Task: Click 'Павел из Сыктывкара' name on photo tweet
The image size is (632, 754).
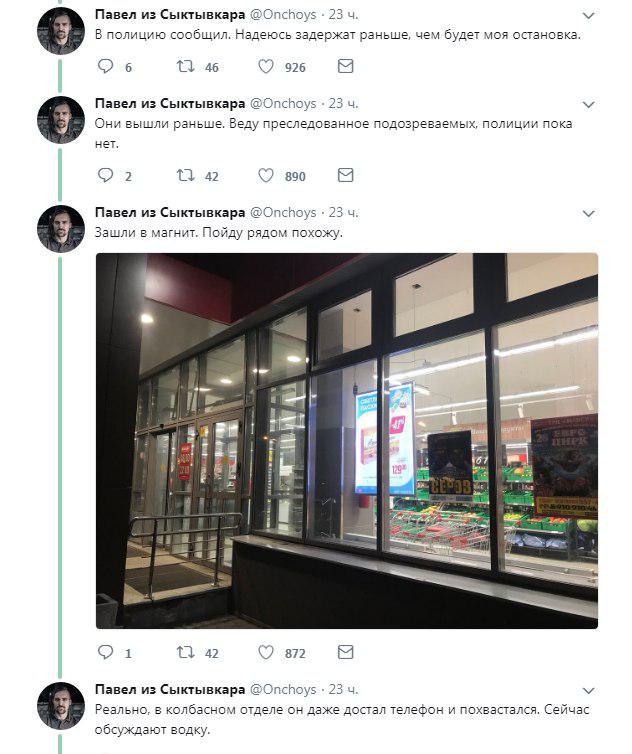Action: pos(170,213)
